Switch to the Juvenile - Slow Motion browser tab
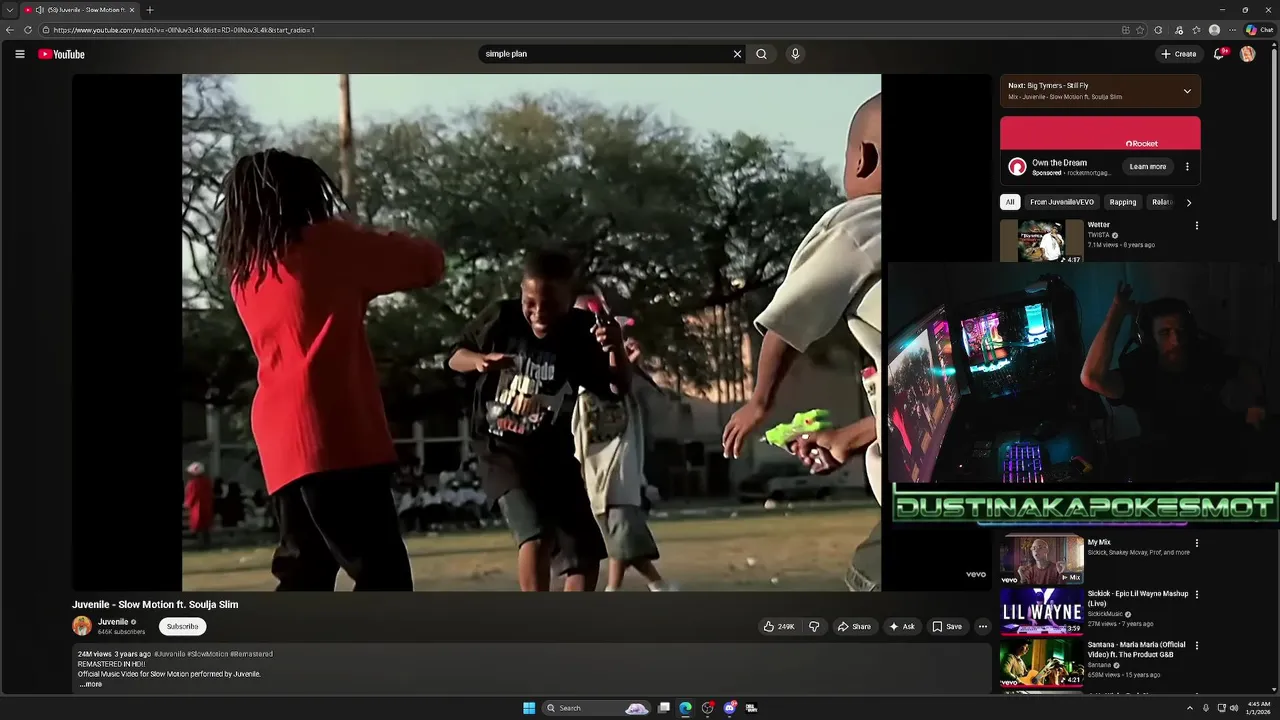1280x720 pixels. coord(80,10)
